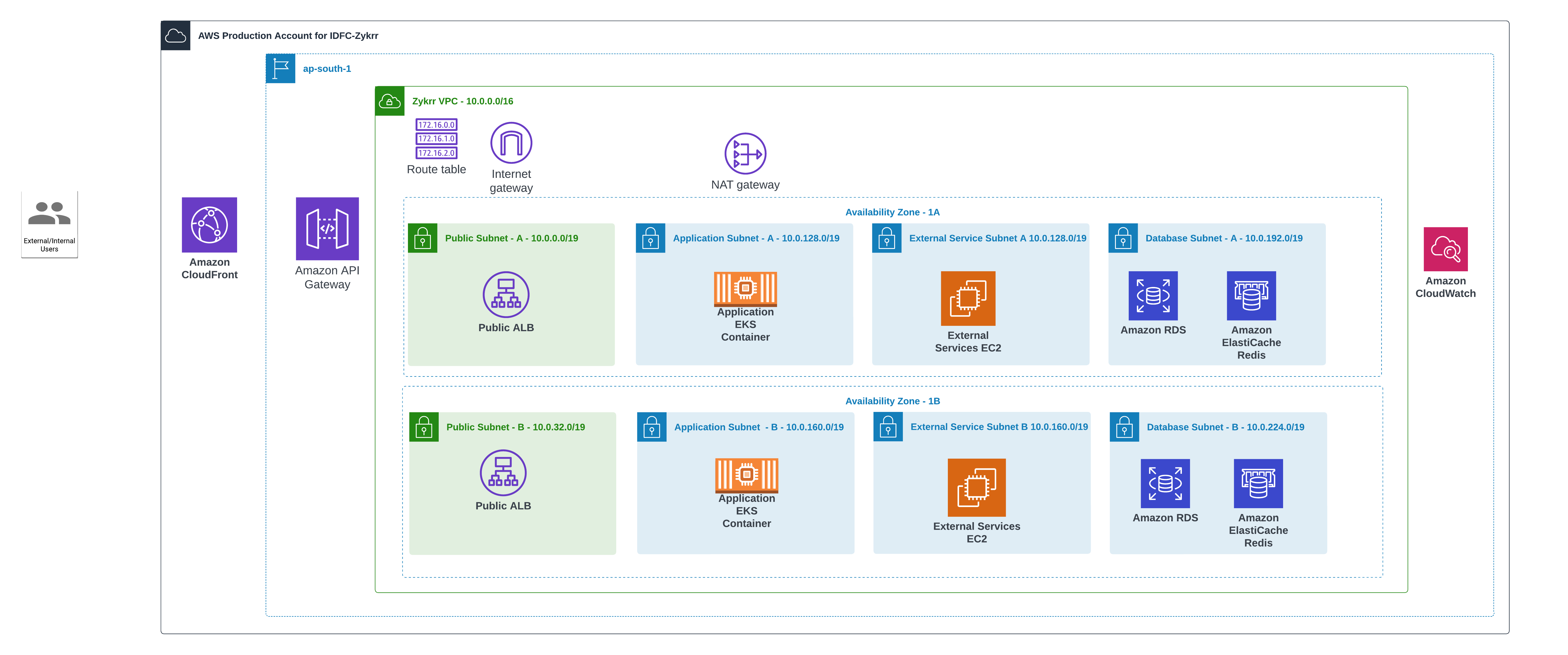Select 'Database Subnet - A - 10.0.192.0/19' text
1568x655 pixels.
coord(1224,238)
